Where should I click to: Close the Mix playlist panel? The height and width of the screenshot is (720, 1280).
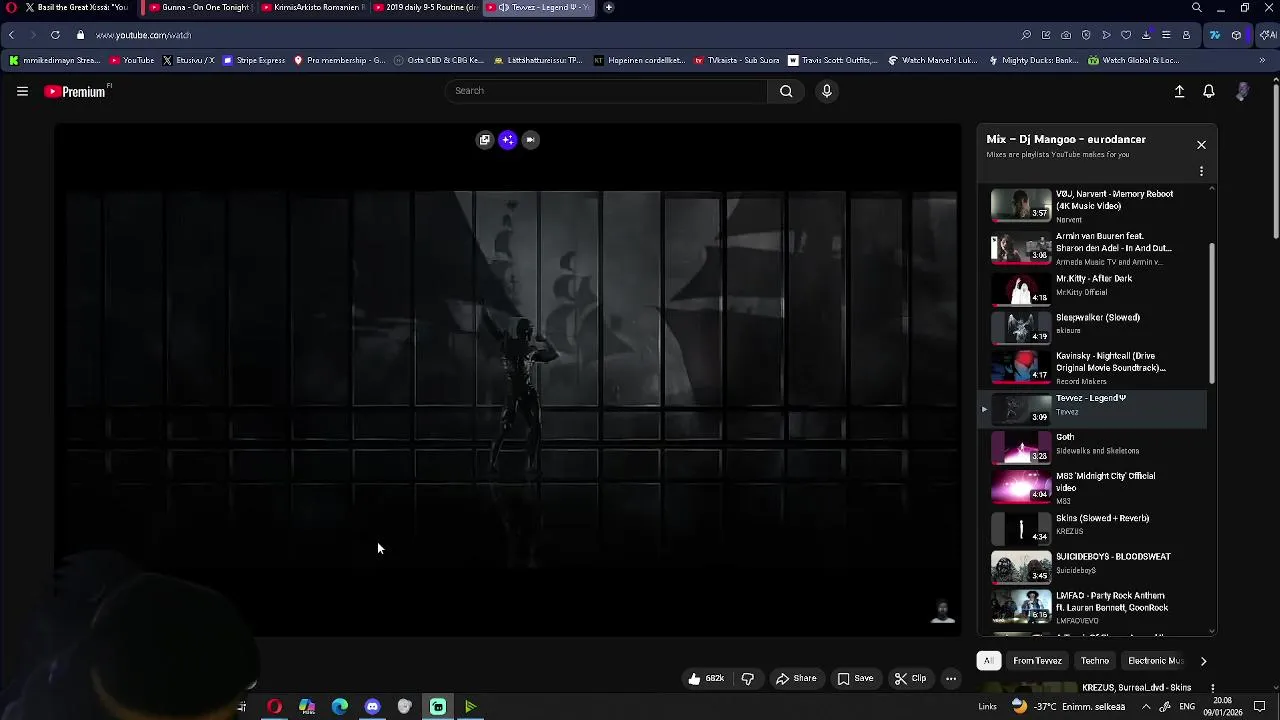tap(1201, 145)
